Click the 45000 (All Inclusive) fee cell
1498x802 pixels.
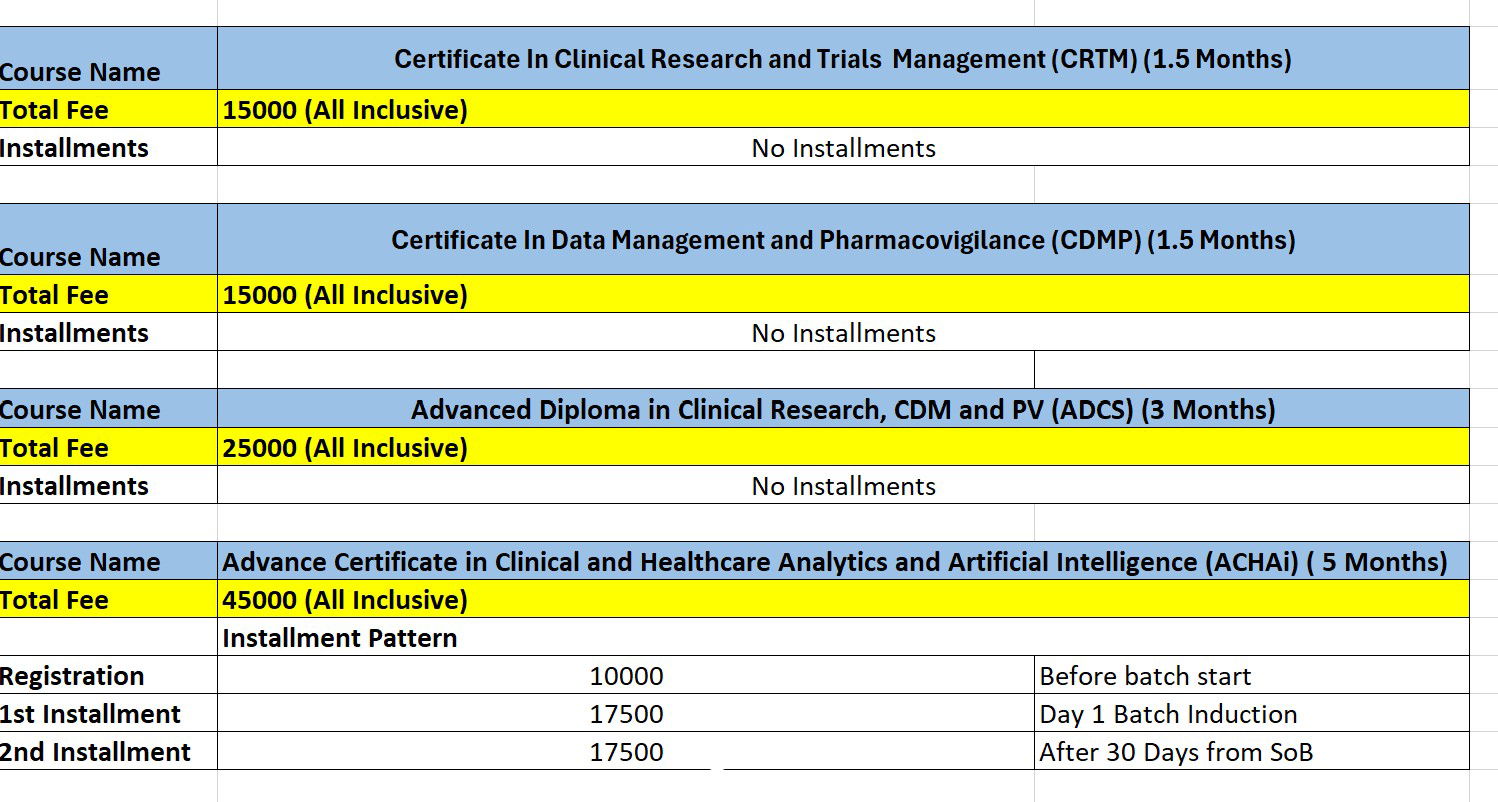[345, 600]
